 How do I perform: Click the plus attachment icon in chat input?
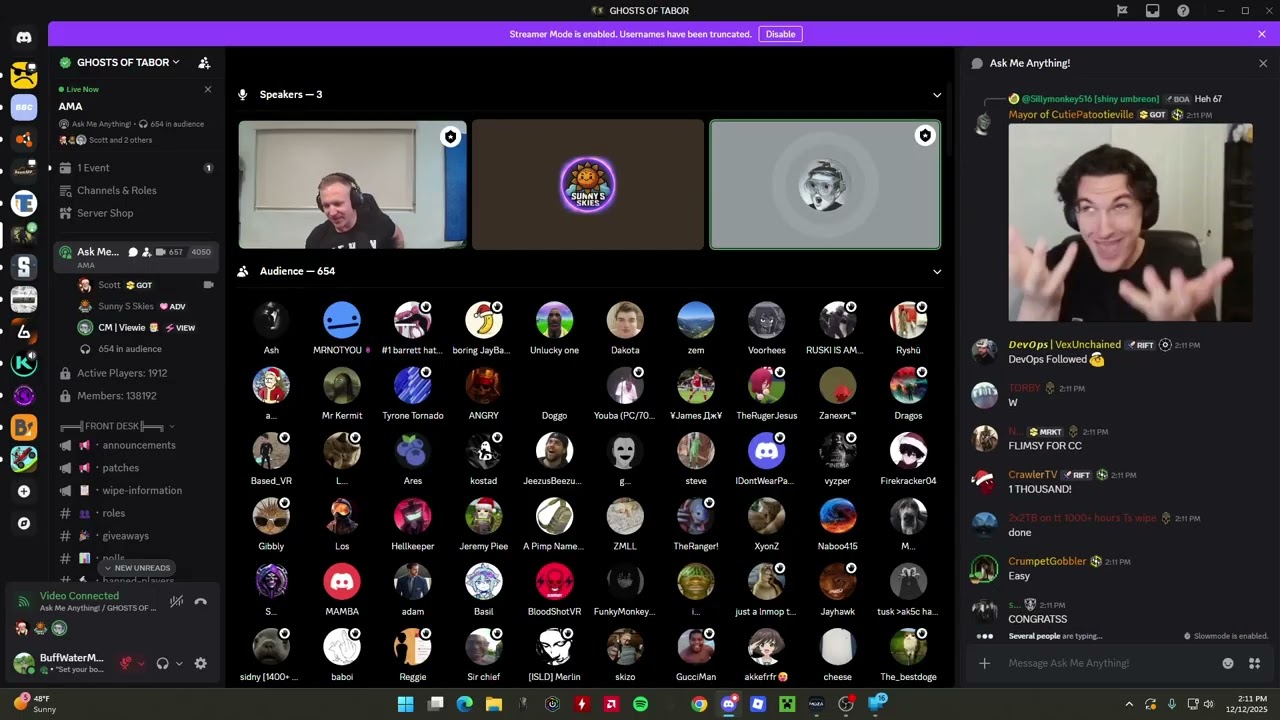pyautogui.click(x=984, y=663)
